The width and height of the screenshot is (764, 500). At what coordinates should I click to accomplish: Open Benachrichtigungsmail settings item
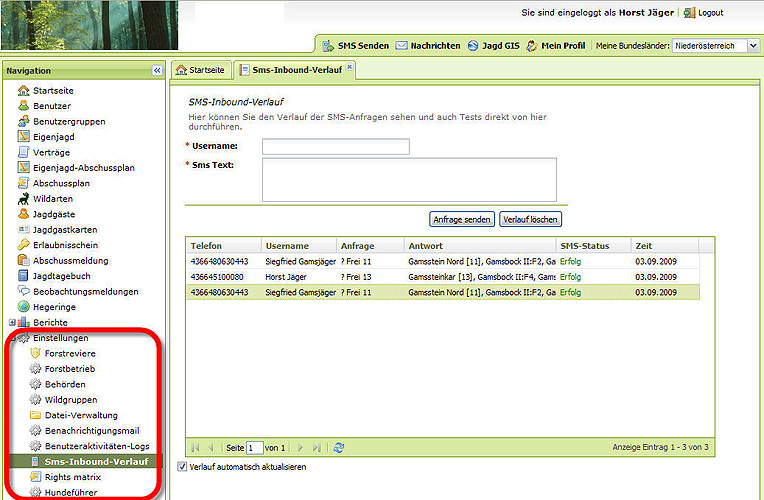(x=92, y=431)
